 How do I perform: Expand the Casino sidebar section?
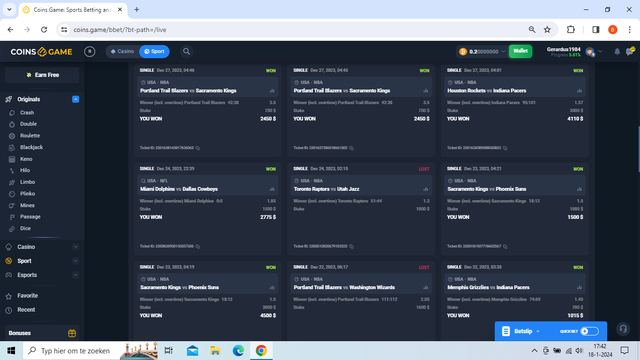pos(75,247)
